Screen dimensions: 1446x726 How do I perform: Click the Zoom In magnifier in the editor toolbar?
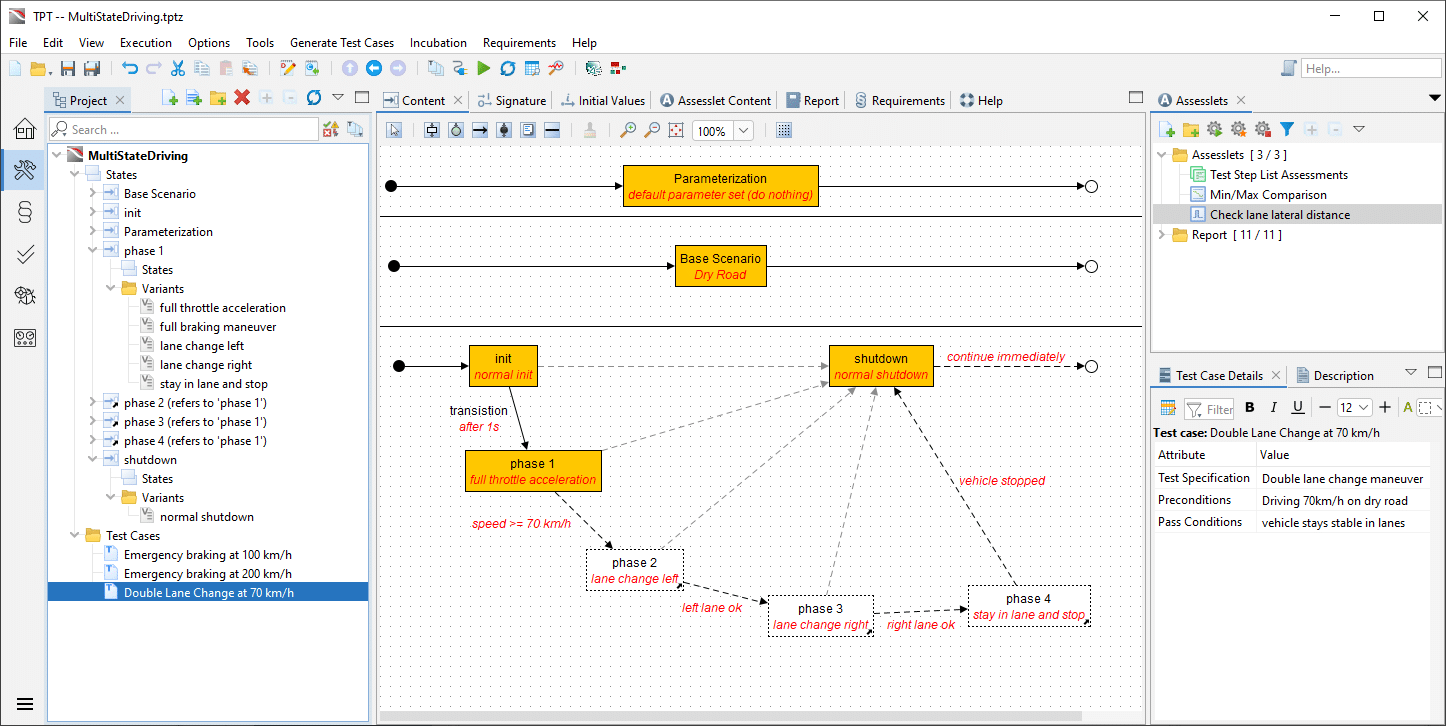click(627, 130)
